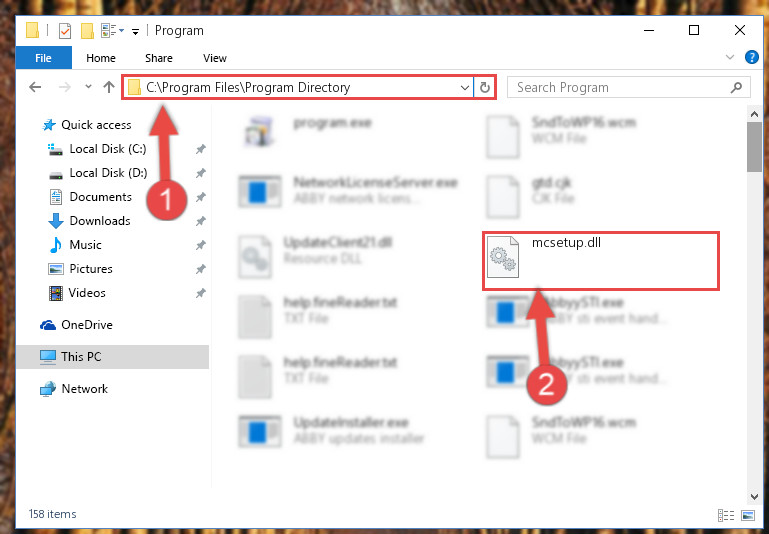The height and width of the screenshot is (534, 769).
Task: Click the Forward navigation arrow
Action: (x=64, y=87)
